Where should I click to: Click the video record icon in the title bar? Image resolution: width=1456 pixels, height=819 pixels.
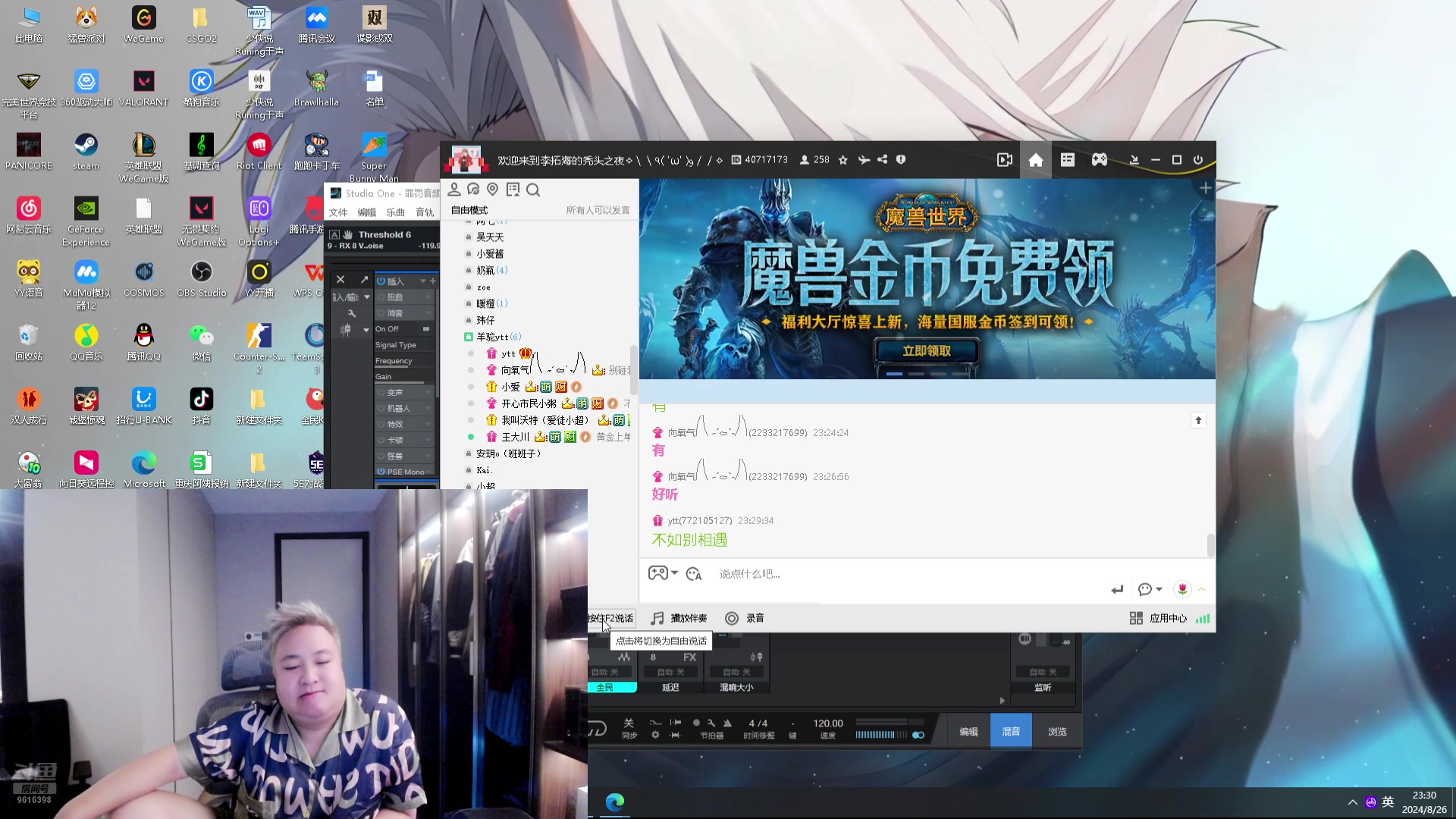(1004, 160)
